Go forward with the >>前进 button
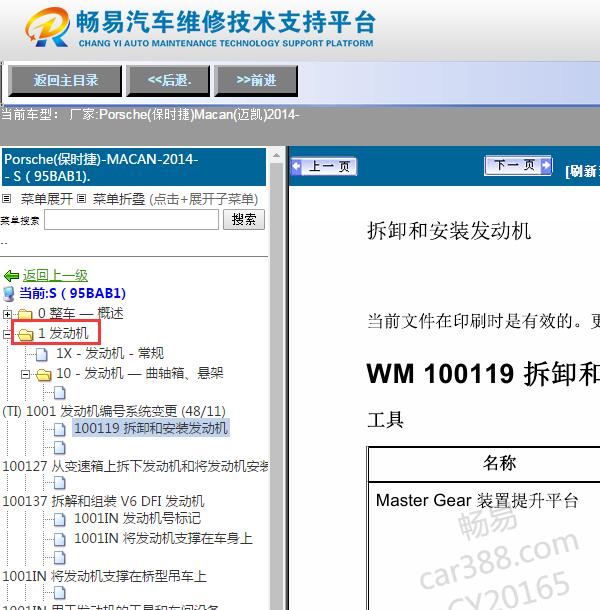This screenshot has width=600, height=610. tap(256, 81)
